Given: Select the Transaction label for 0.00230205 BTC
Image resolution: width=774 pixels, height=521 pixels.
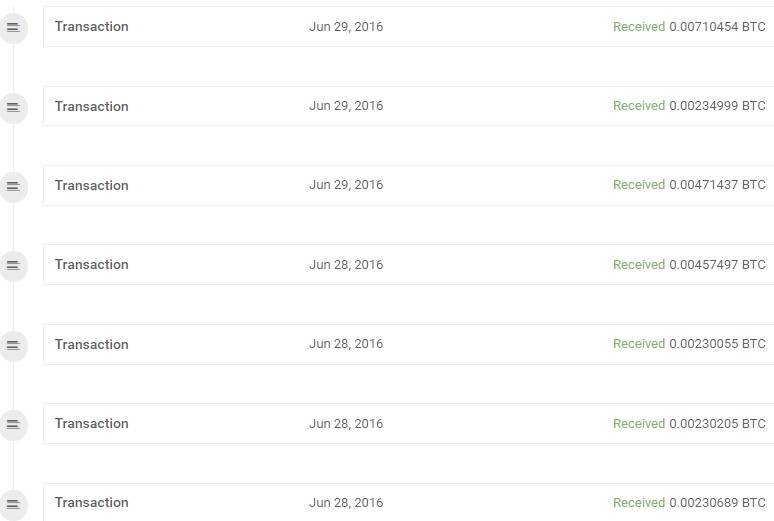Looking at the screenshot, I should click(91, 423).
